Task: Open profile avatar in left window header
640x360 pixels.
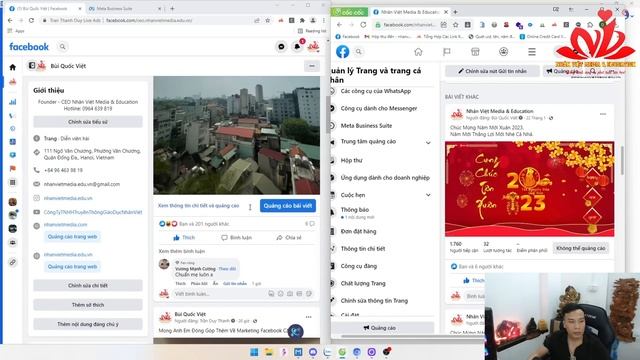Action: [x=313, y=47]
